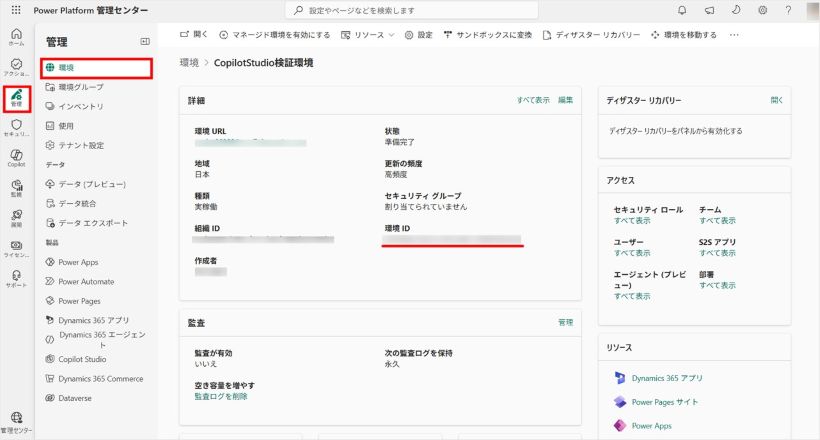Open 設定 in the command bar
The width and height of the screenshot is (820, 440).
(418, 35)
